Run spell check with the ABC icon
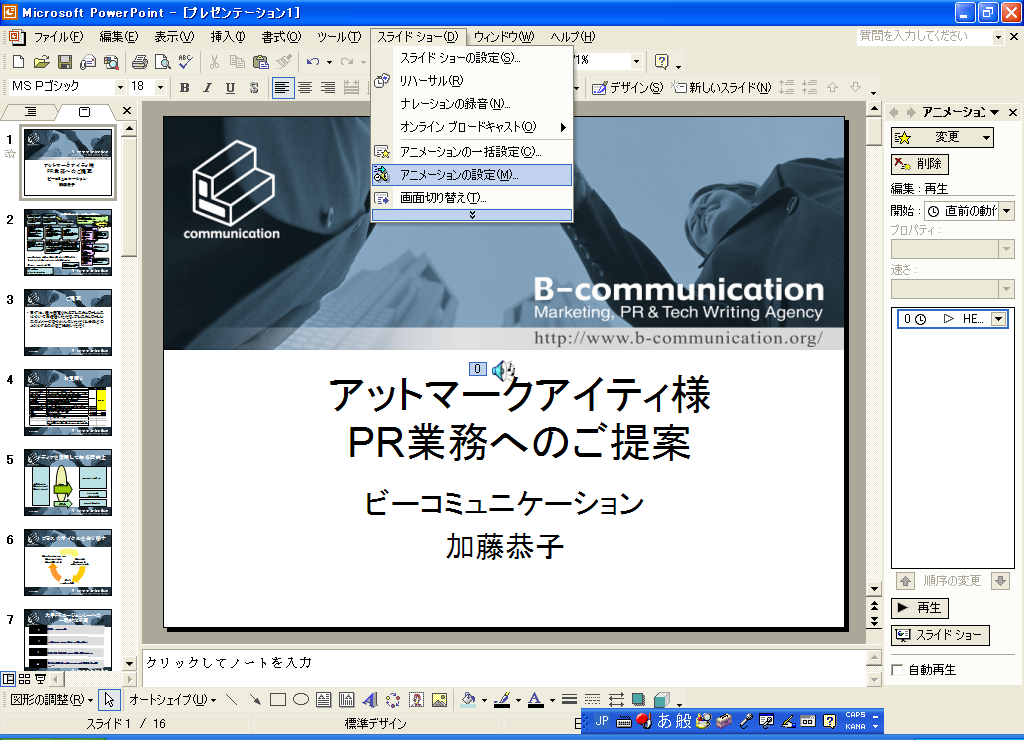 pyautogui.click(x=185, y=62)
